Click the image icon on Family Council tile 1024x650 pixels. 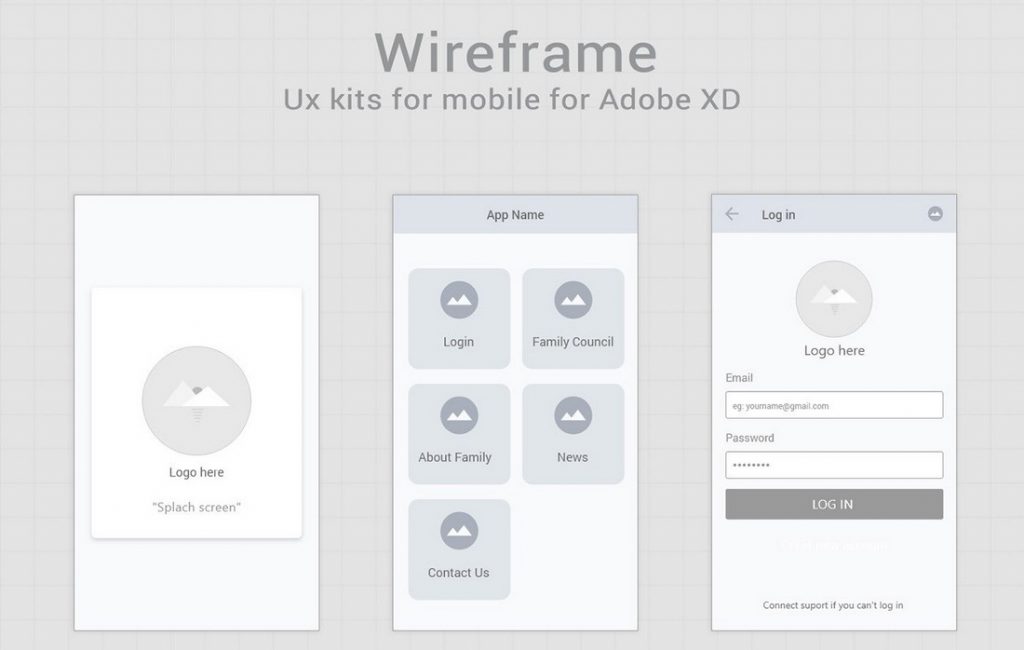click(573, 300)
